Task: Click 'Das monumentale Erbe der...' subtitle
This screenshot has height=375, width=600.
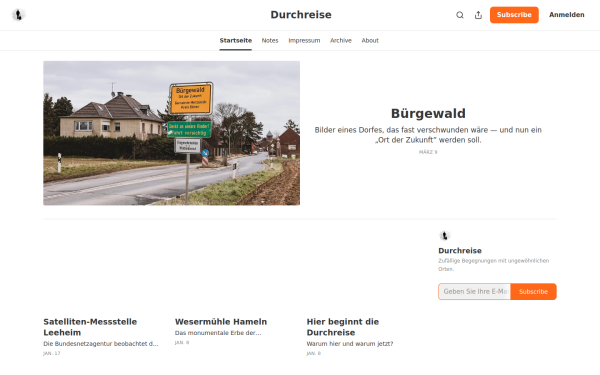Action: [x=218, y=333]
